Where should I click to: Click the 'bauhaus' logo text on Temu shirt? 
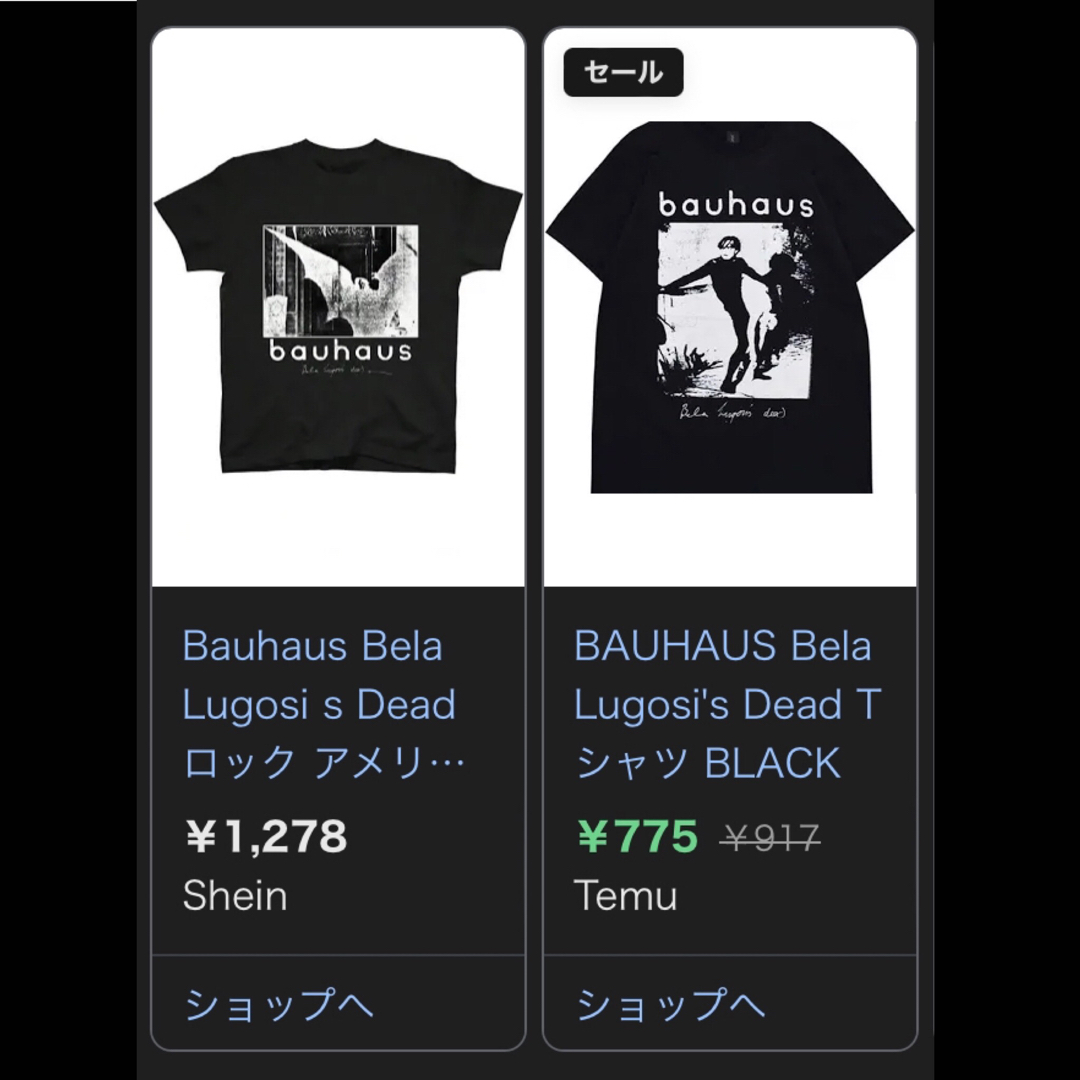click(736, 205)
